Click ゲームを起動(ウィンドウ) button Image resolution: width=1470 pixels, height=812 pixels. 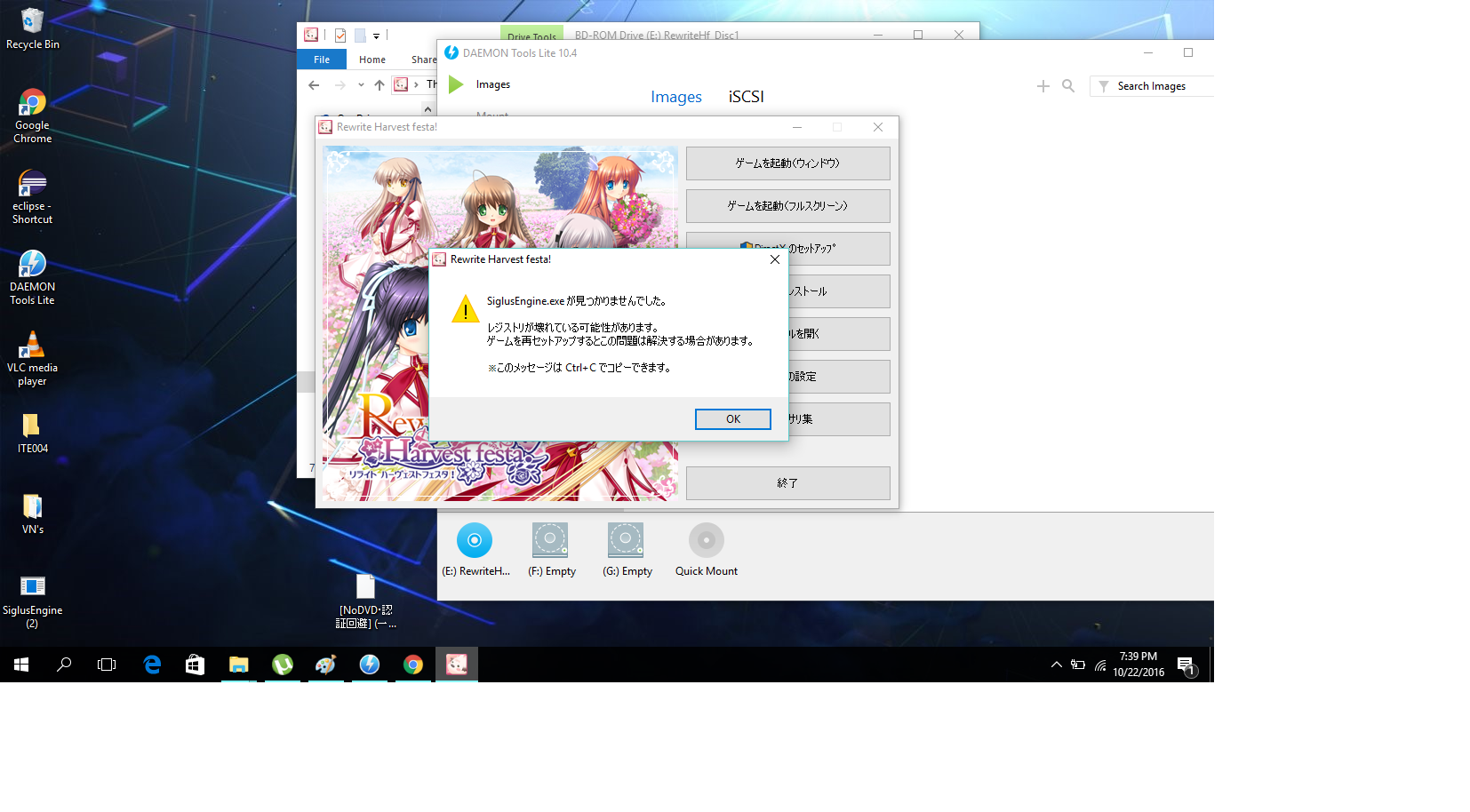coord(788,163)
